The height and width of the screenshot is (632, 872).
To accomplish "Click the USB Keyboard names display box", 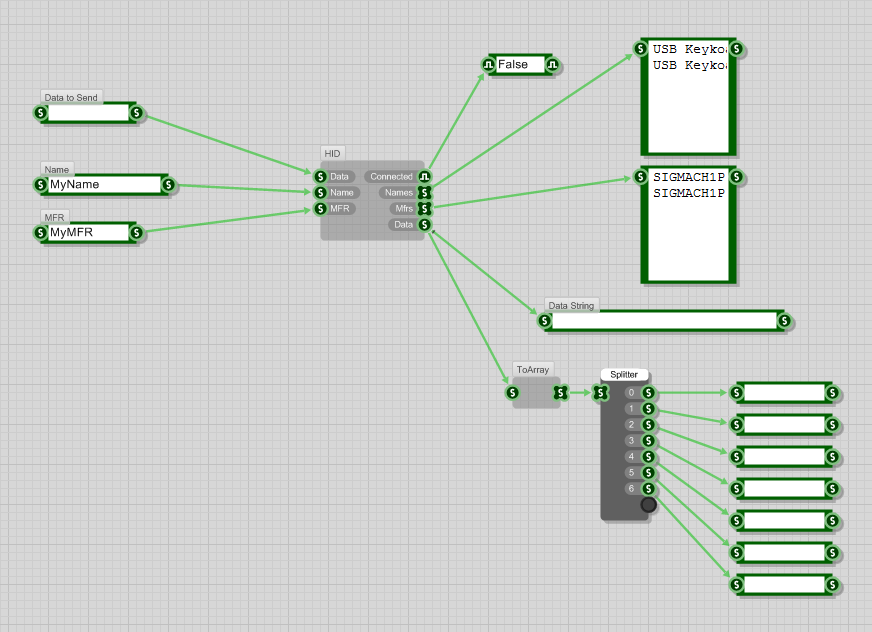I will tap(686, 98).
